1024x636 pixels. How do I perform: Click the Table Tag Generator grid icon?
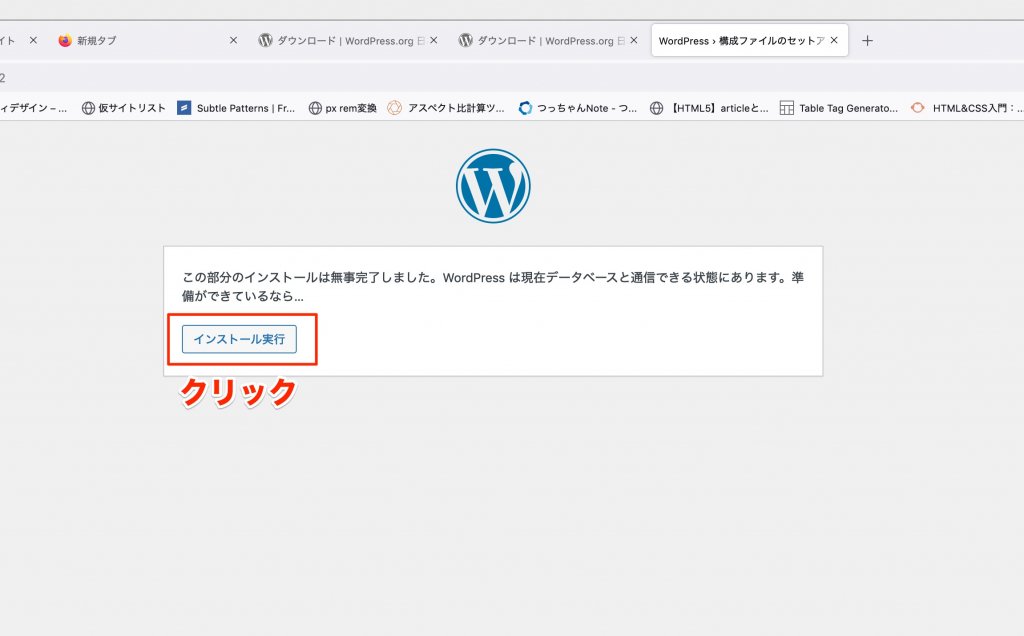(x=787, y=108)
